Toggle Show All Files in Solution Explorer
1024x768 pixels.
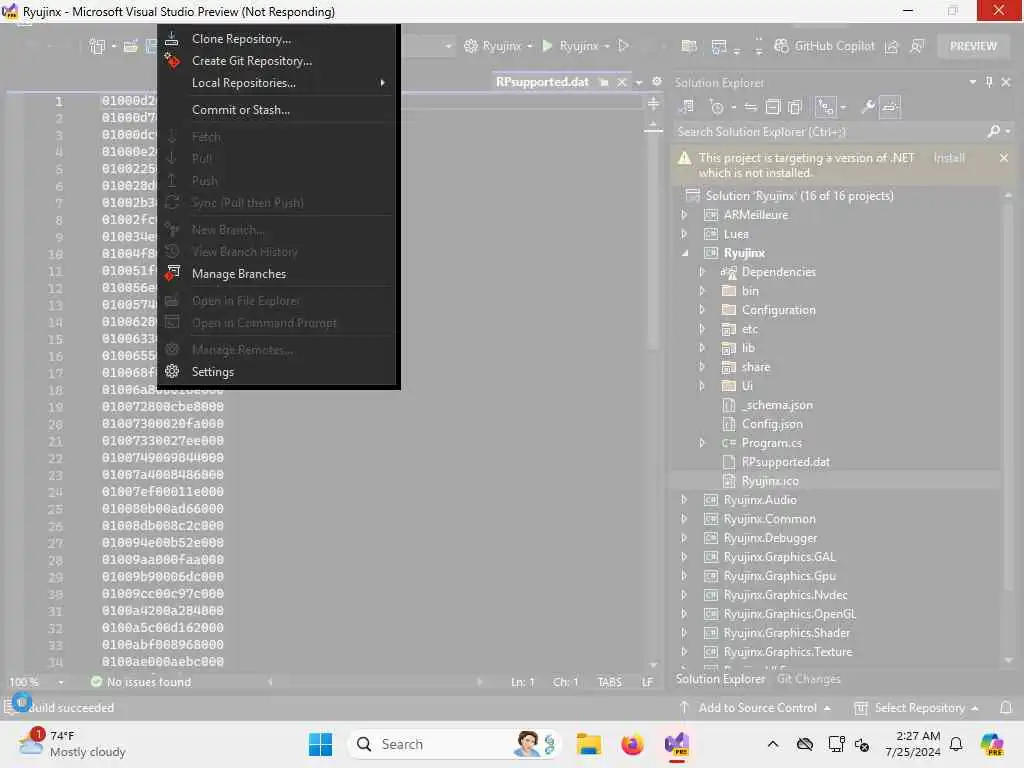(x=795, y=107)
